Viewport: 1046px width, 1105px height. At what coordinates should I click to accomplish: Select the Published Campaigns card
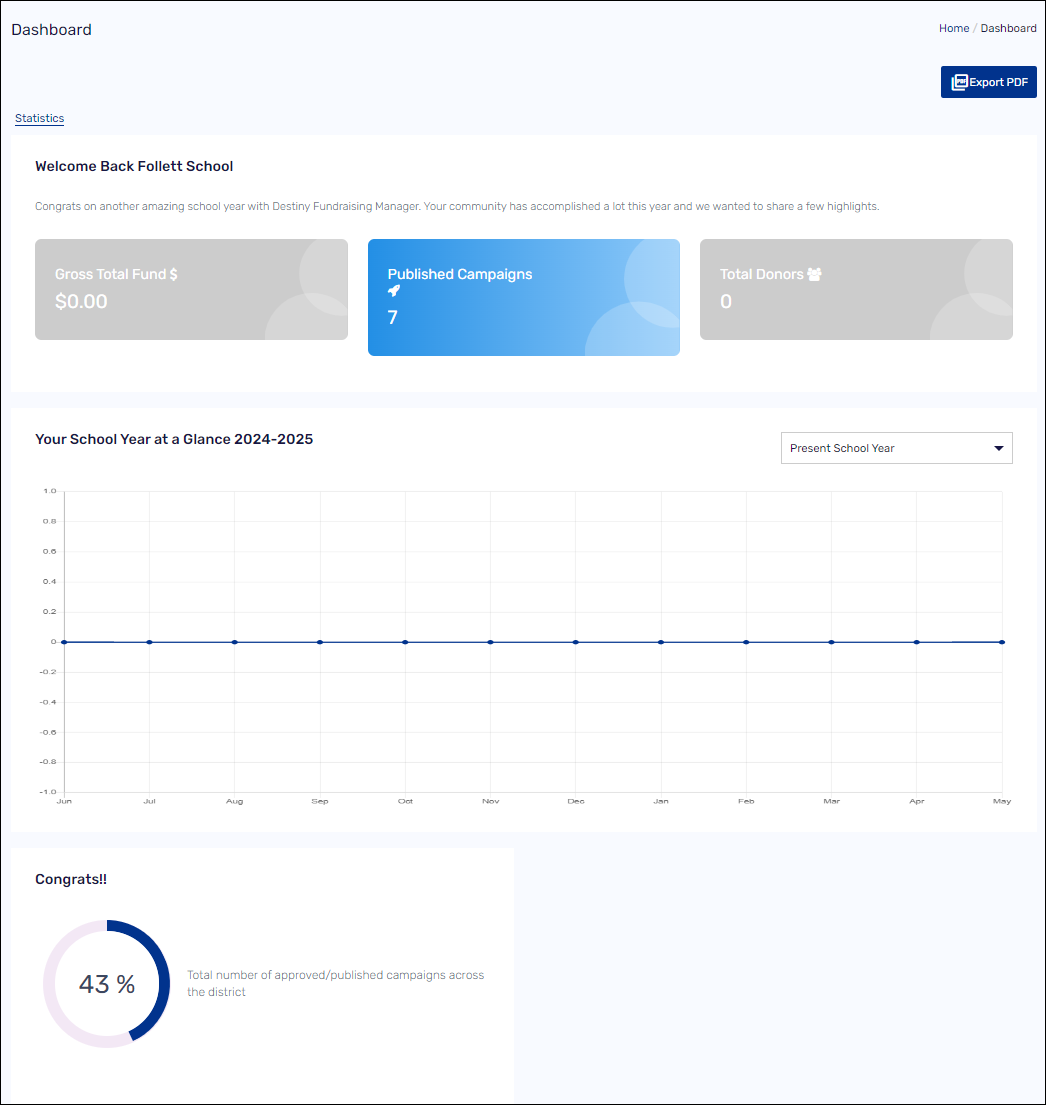click(x=523, y=297)
